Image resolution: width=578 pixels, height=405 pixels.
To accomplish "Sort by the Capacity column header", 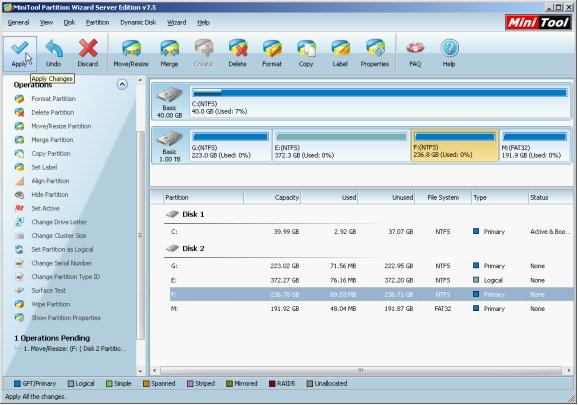I will click(x=272, y=198).
